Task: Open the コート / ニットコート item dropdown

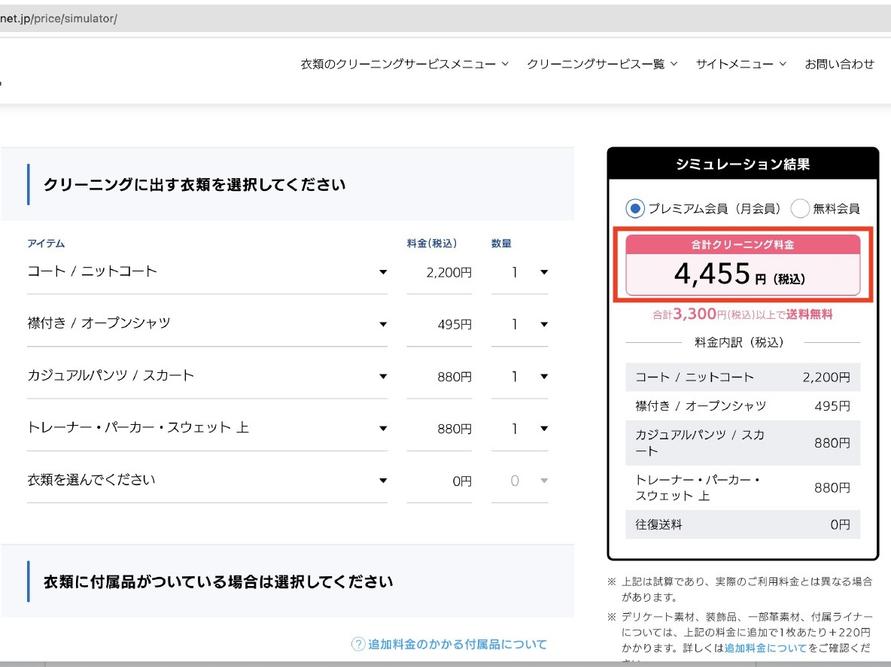Action: click(207, 272)
